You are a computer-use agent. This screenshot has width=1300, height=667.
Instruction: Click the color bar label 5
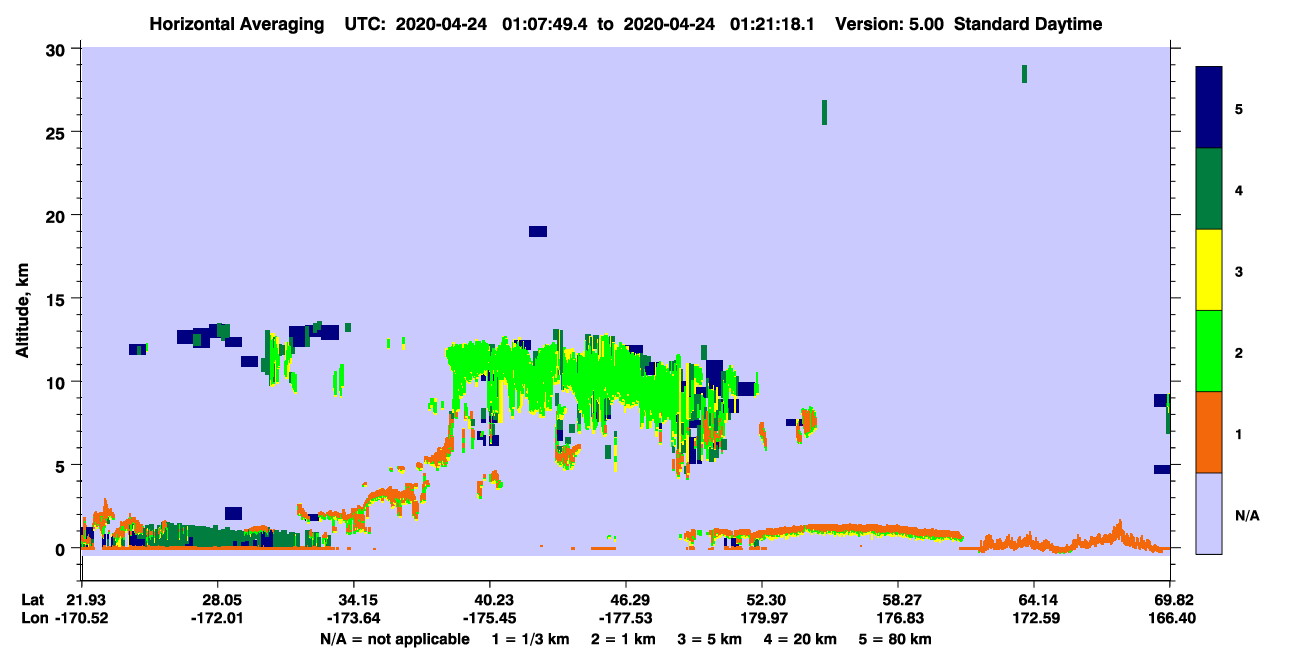(1238, 108)
